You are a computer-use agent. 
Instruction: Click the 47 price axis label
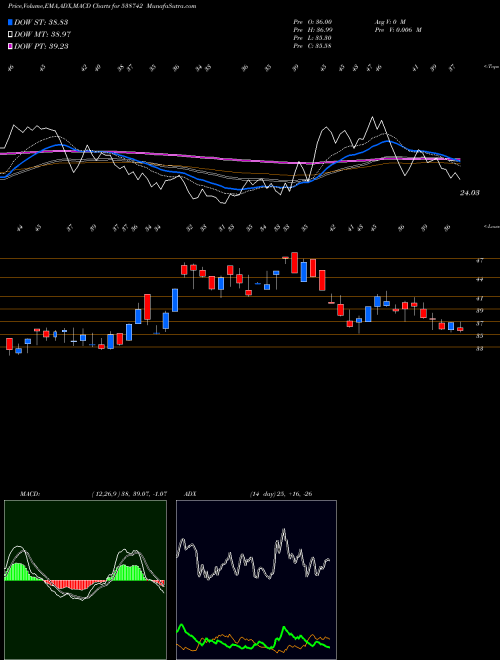click(x=479, y=261)
